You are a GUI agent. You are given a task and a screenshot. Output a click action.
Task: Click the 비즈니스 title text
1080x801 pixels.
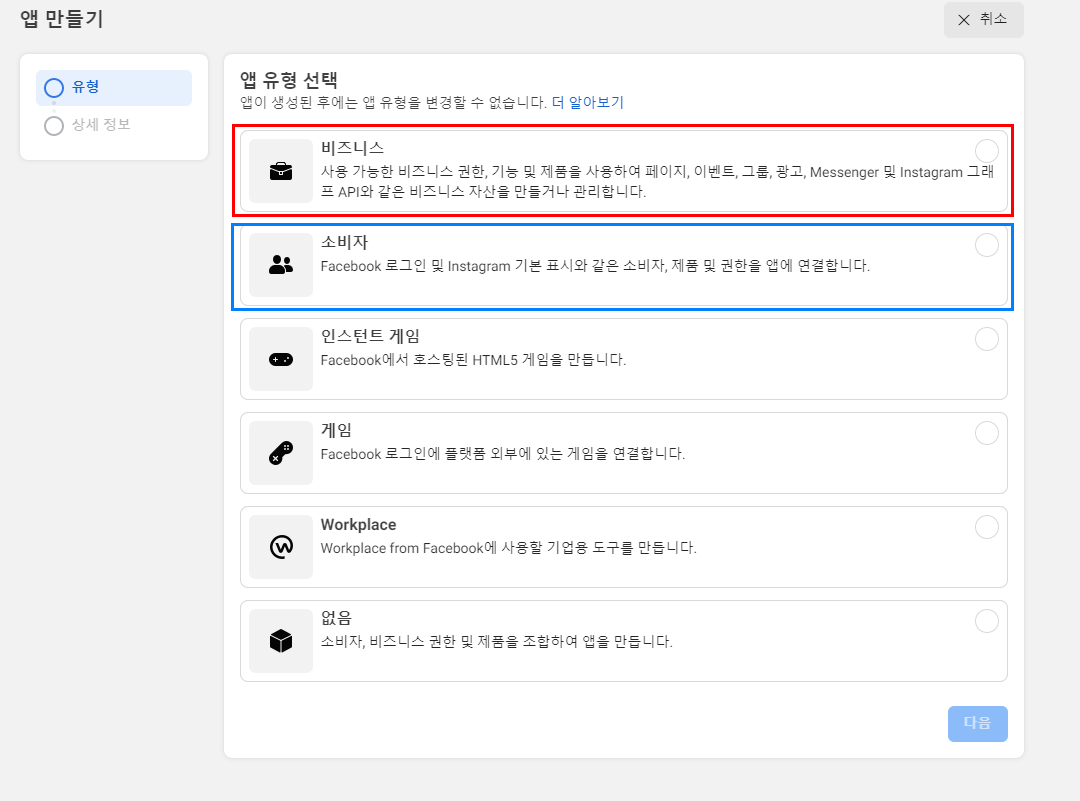tap(352, 148)
